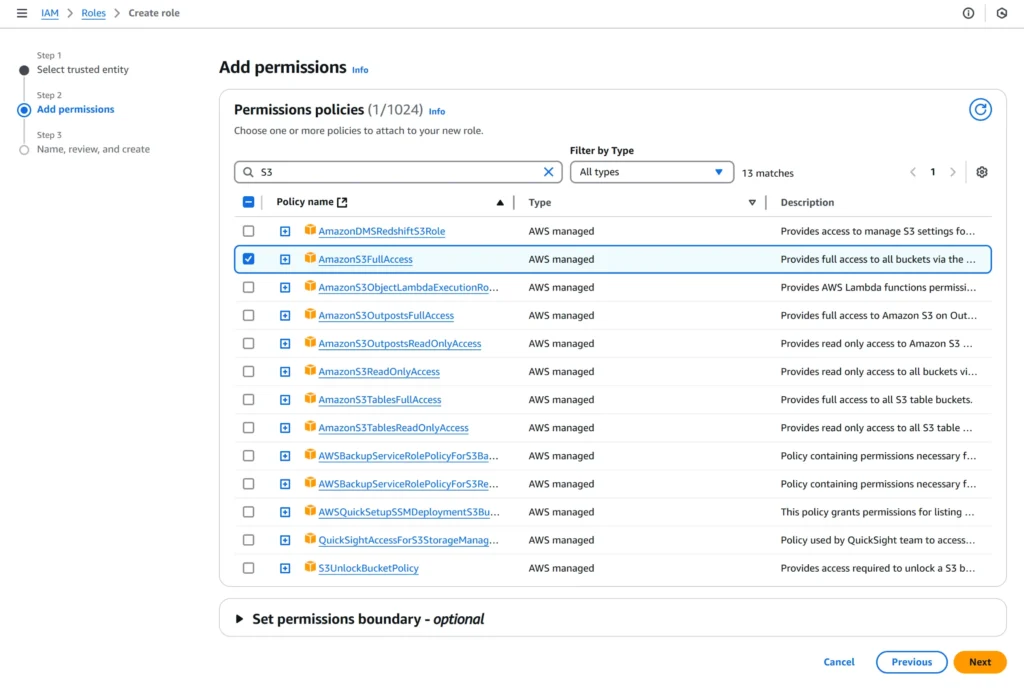Expand the AmazonS3TablesReadOnlyAccess policy details
1024x691 pixels.
285,428
